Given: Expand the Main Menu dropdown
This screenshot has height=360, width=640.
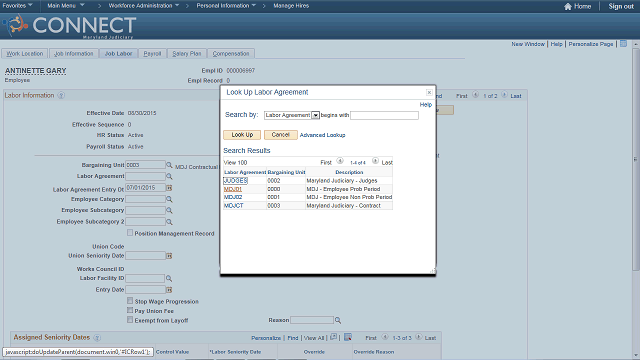Looking at the screenshot, I should pos(66,6).
